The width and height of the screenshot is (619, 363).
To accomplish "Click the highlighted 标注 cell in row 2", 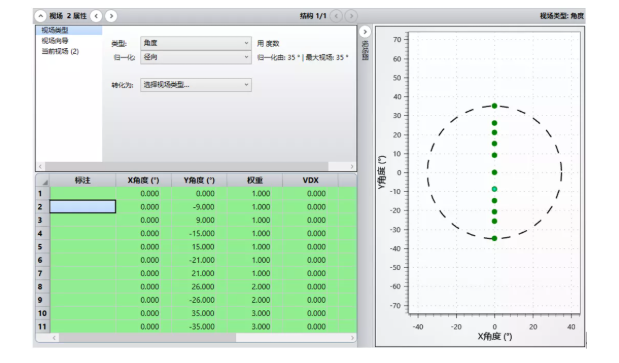I will click(x=83, y=207).
